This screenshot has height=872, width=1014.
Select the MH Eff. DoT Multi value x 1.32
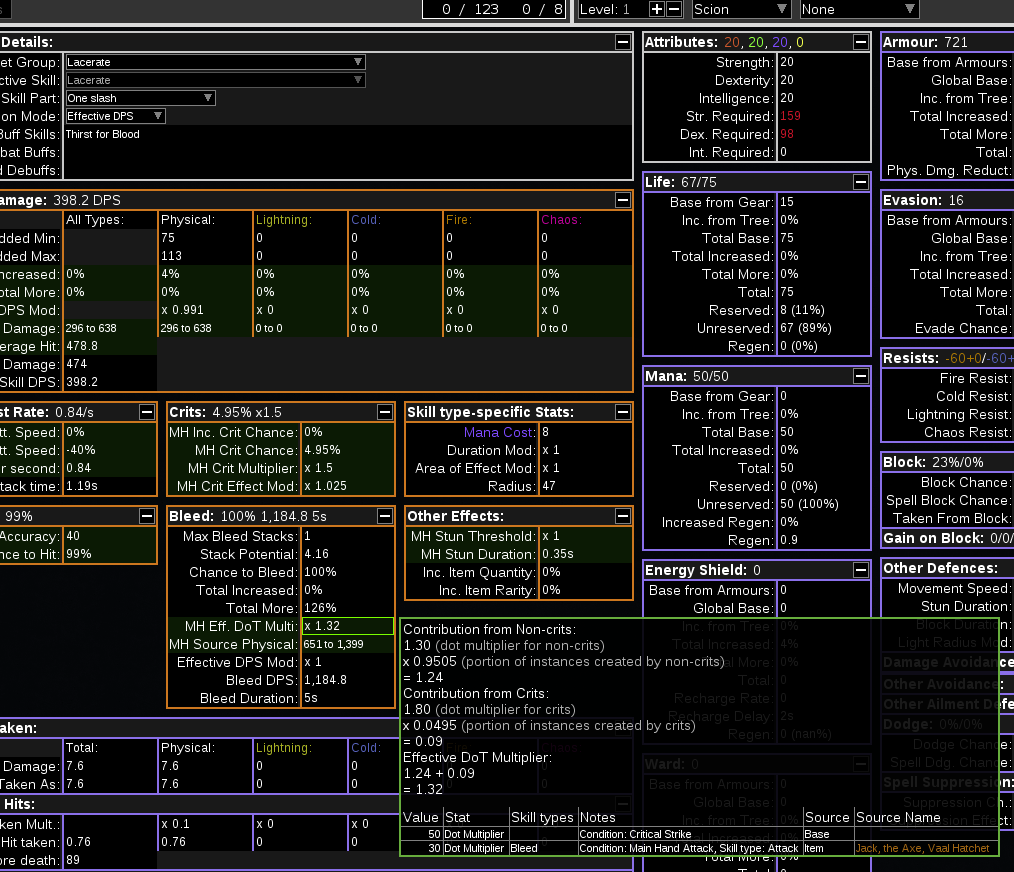tap(348, 626)
